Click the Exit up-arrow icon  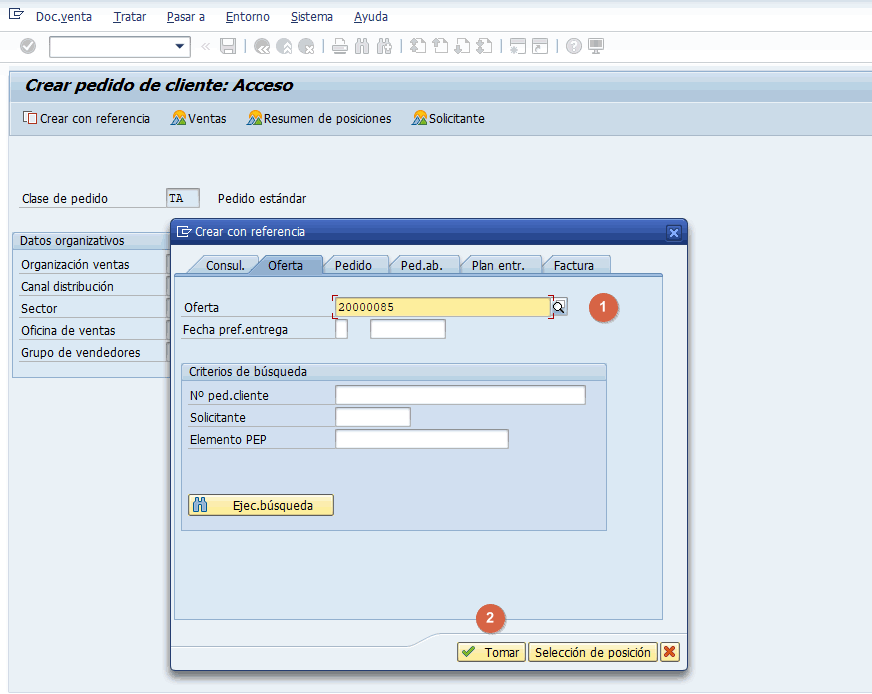(x=284, y=46)
